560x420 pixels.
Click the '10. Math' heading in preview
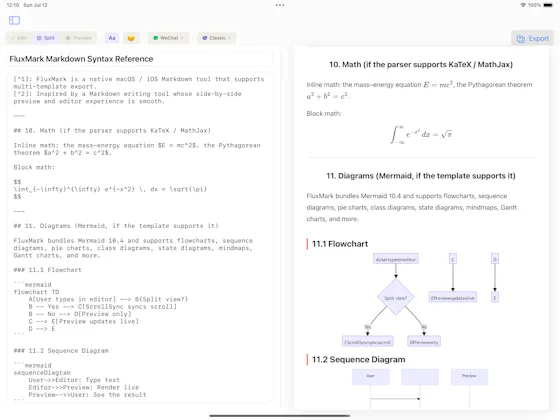tap(421, 65)
